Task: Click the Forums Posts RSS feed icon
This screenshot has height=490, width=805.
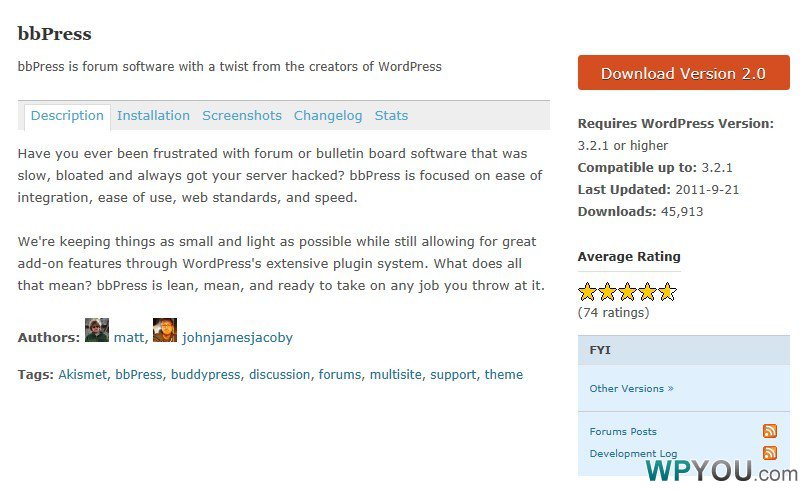Action: [770, 431]
